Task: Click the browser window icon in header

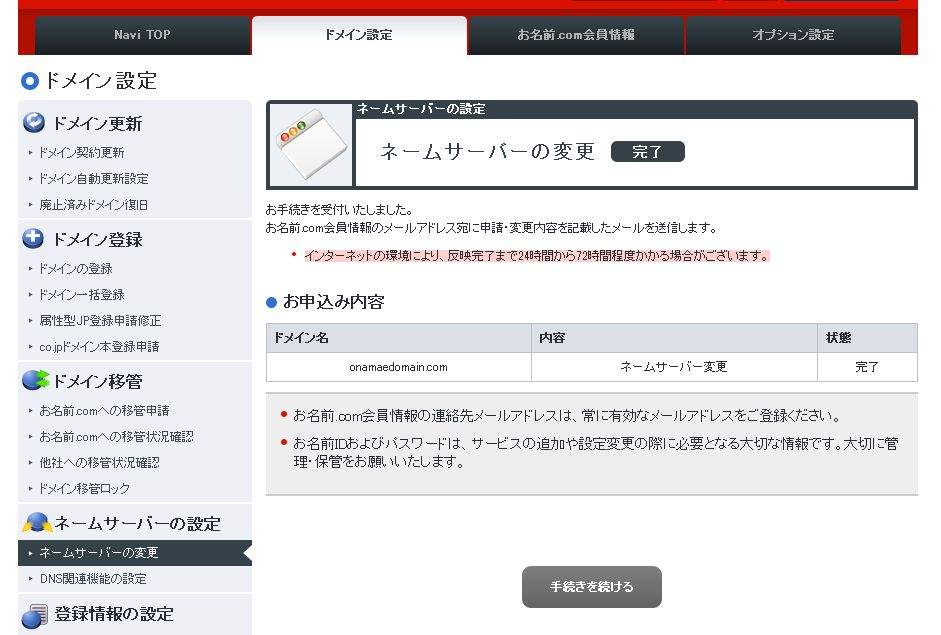Action: point(311,144)
